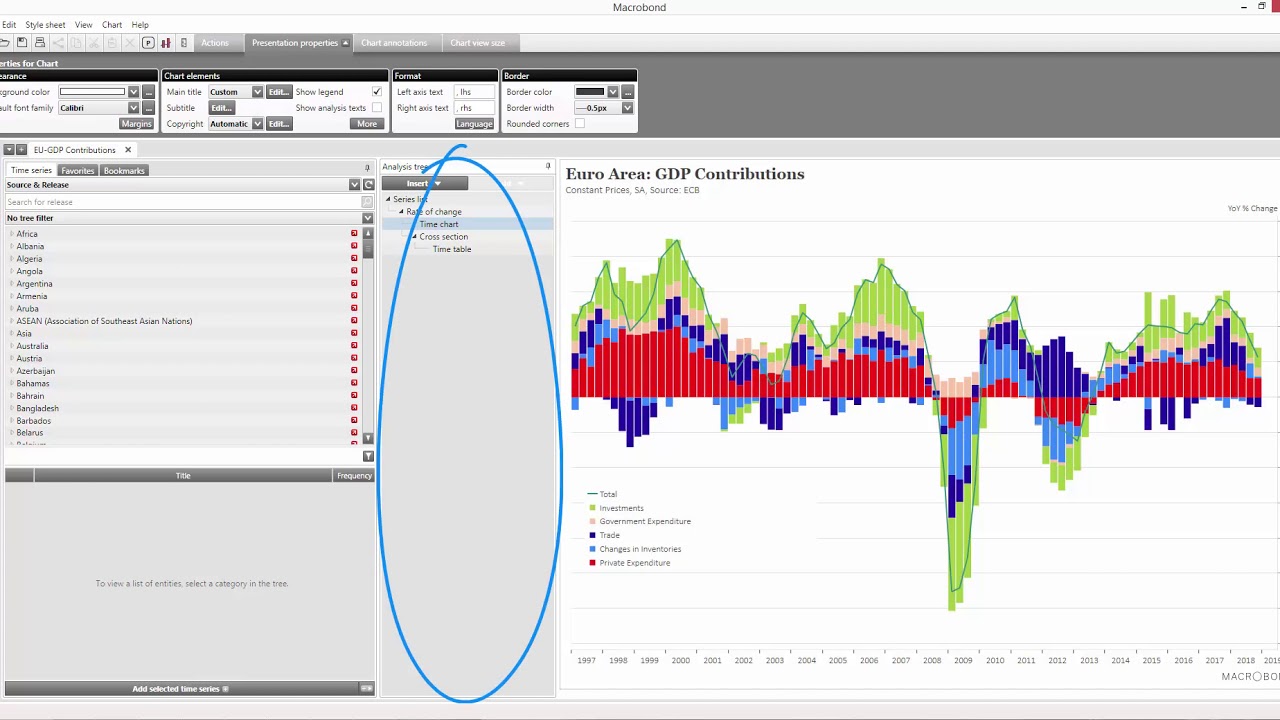Click the More button in Chart elements
Viewport: 1280px width, 720px height.
pos(367,124)
